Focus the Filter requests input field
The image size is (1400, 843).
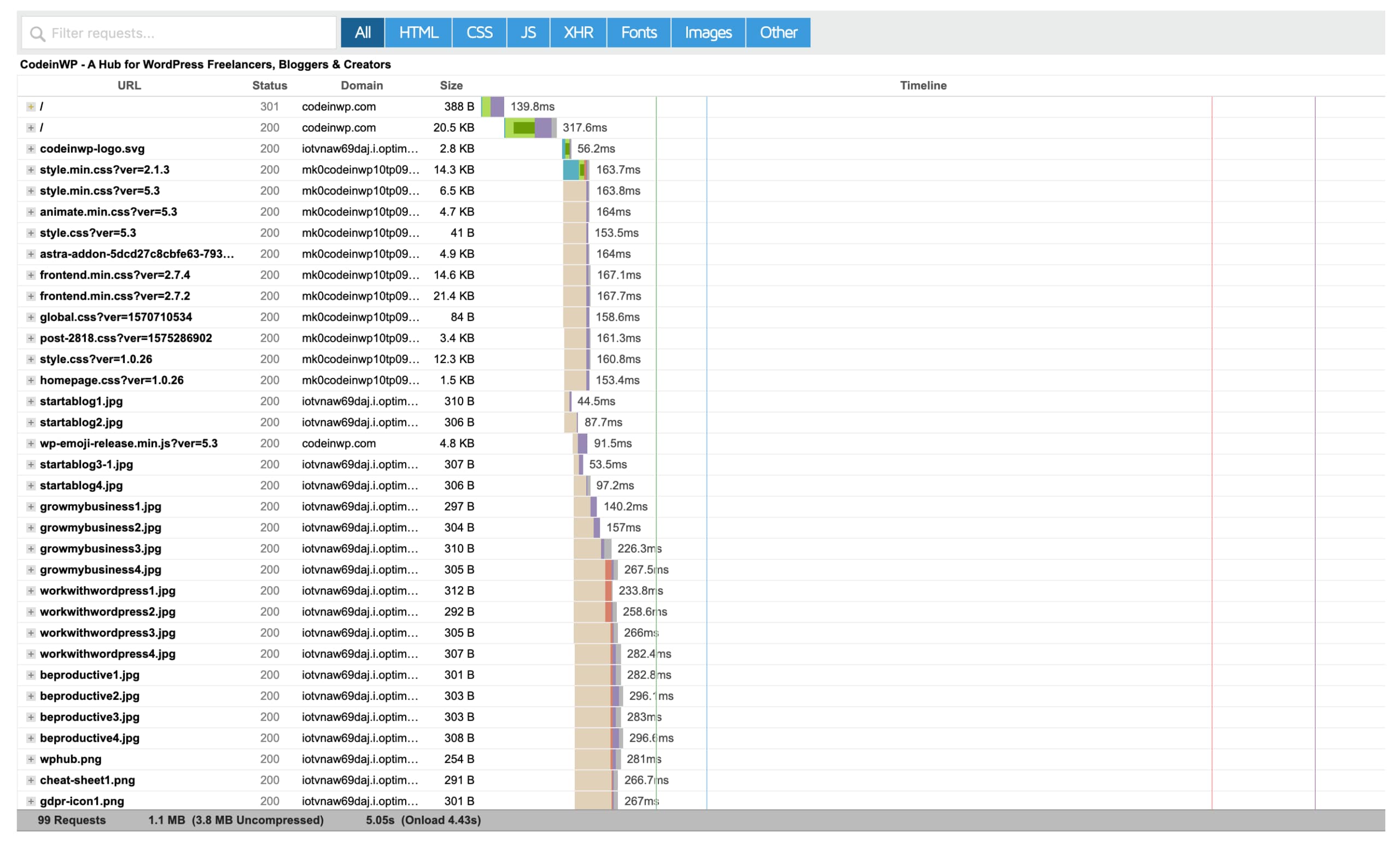coord(188,33)
